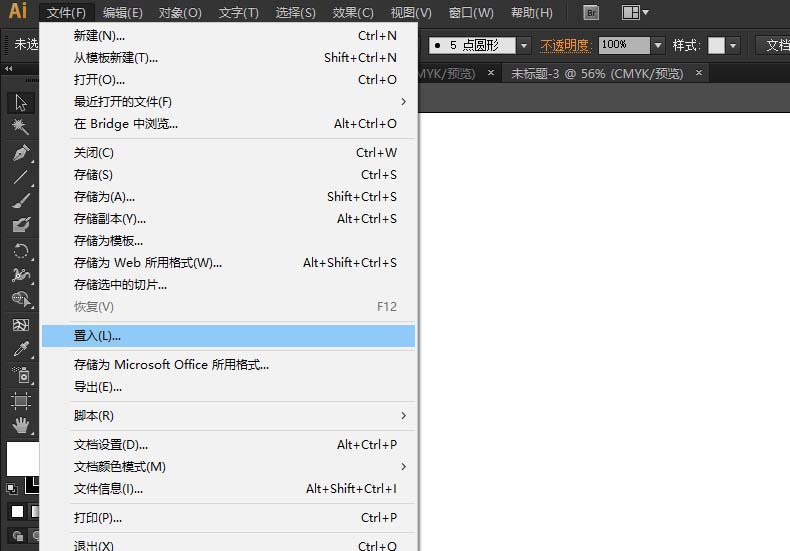
Task: Open the 样式 style swatch dropdown
Action: (733, 45)
